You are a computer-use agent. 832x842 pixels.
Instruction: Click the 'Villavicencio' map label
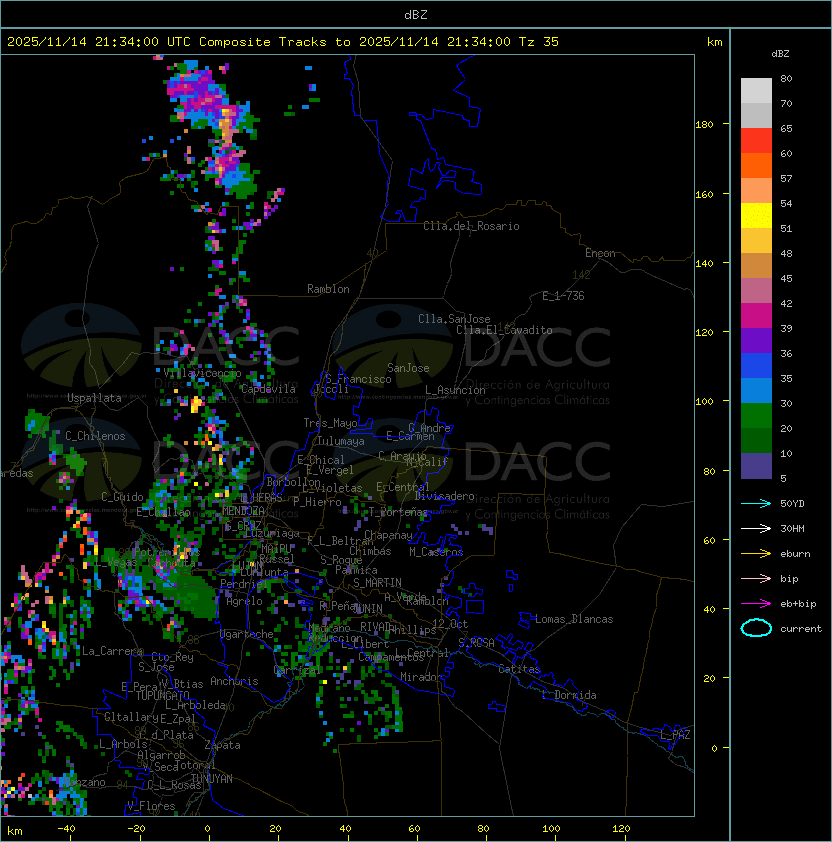pyautogui.click(x=202, y=373)
